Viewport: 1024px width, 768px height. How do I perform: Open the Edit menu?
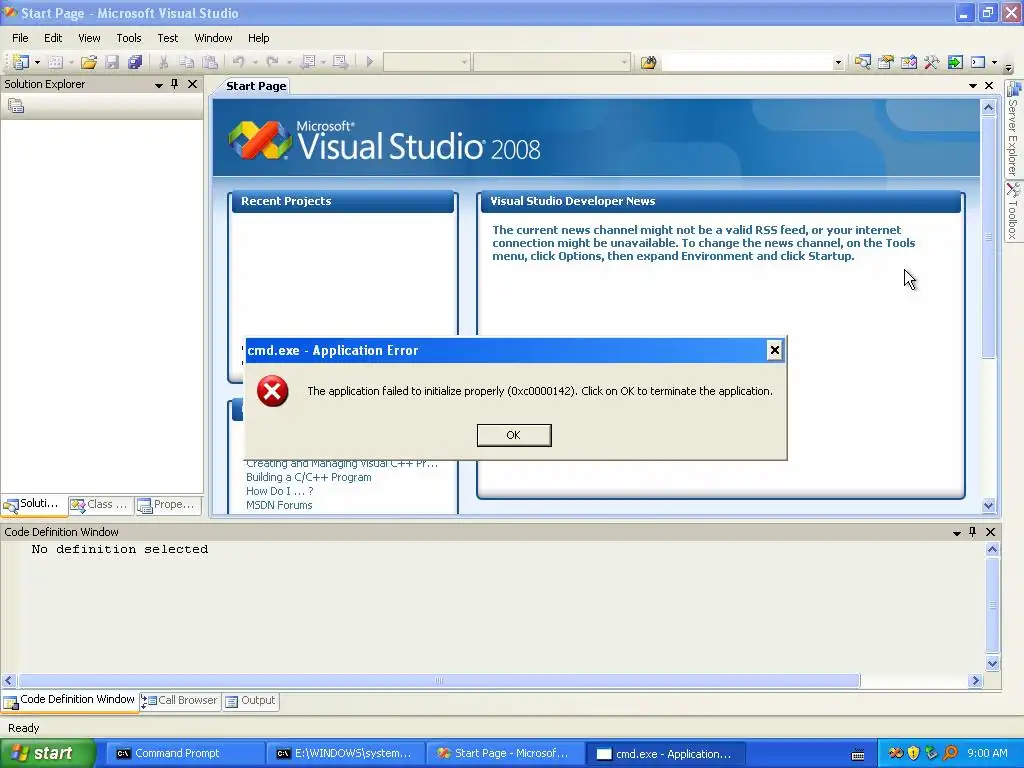[53, 38]
